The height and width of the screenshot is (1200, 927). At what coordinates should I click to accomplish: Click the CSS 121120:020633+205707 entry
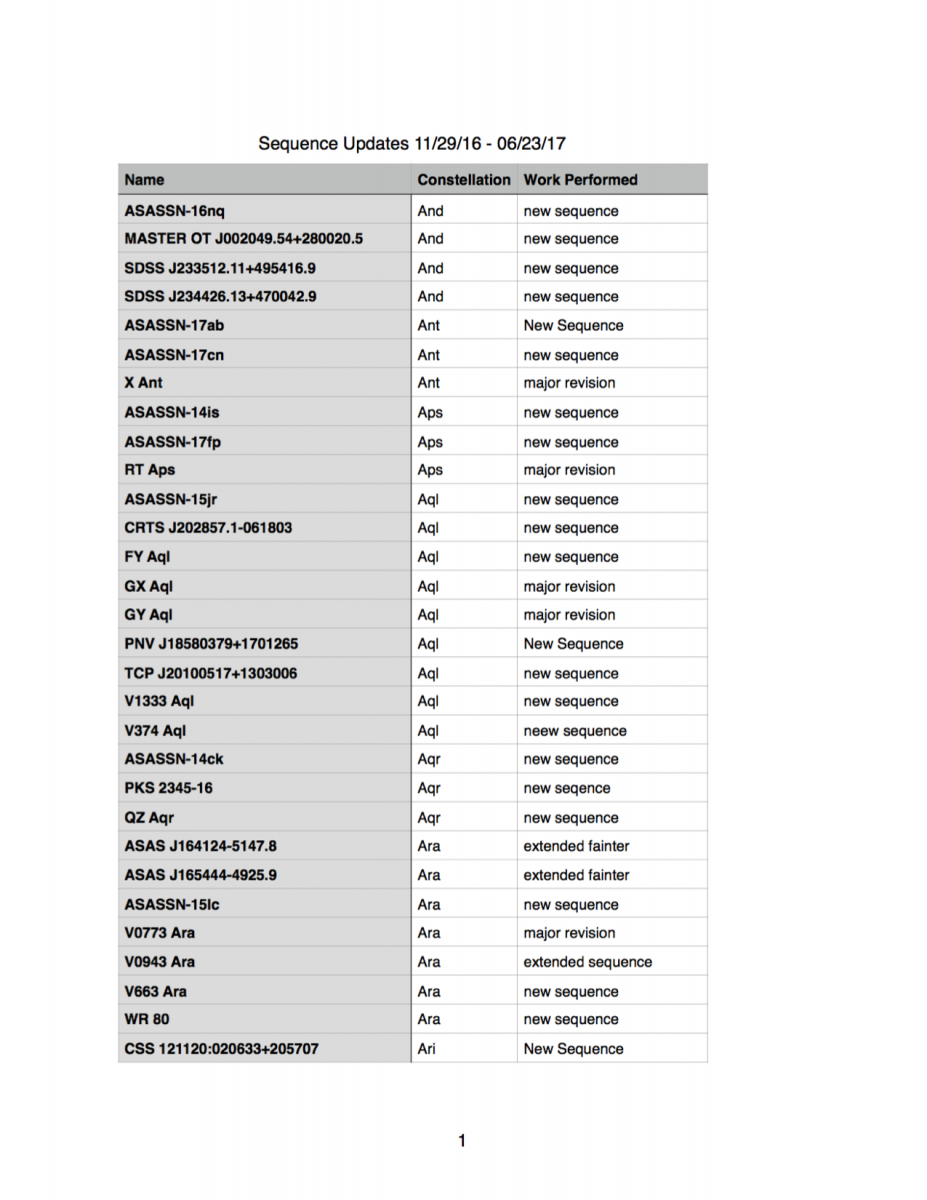point(221,1049)
